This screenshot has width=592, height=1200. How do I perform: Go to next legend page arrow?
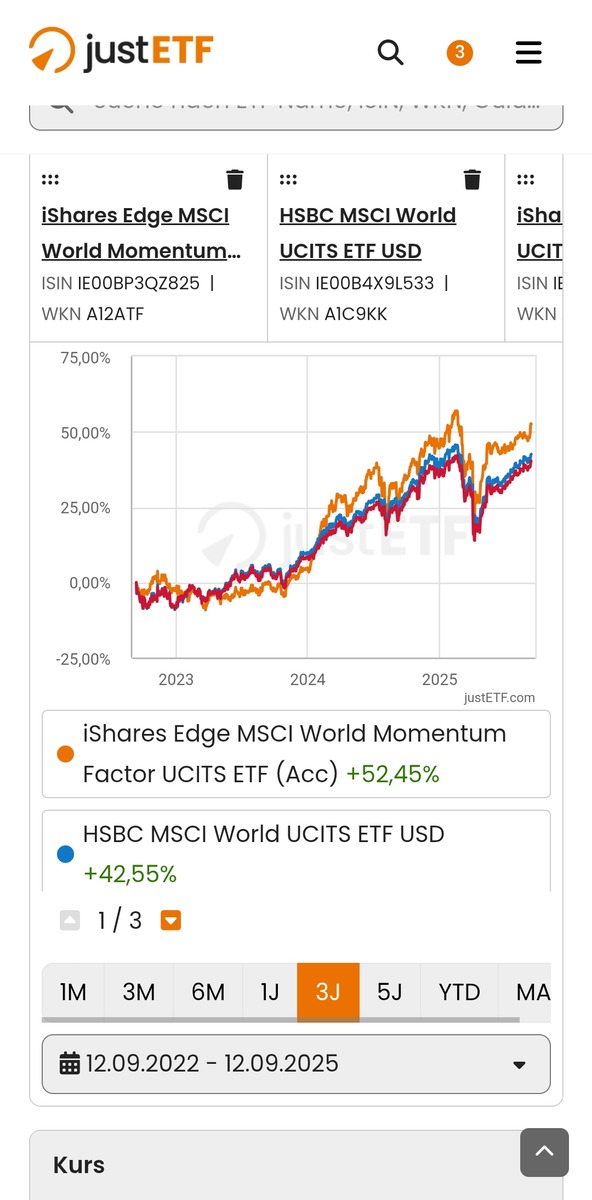pos(171,920)
